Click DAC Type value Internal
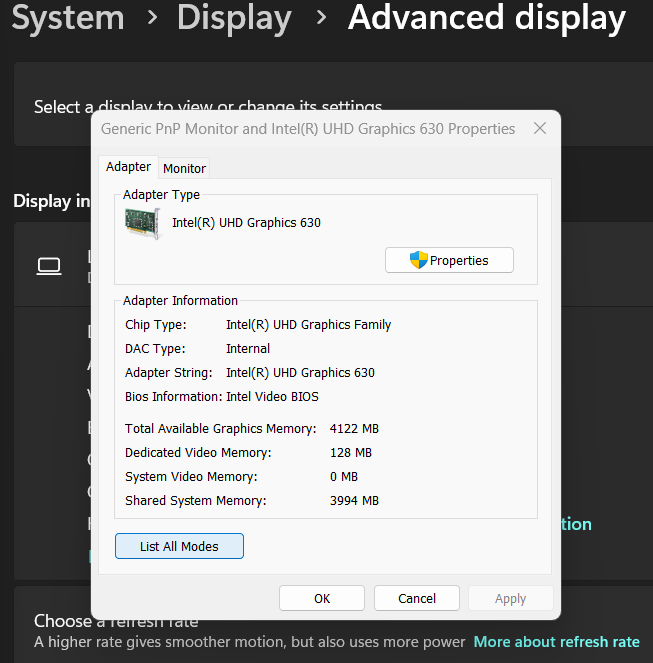653x663 pixels. point(248,348)
